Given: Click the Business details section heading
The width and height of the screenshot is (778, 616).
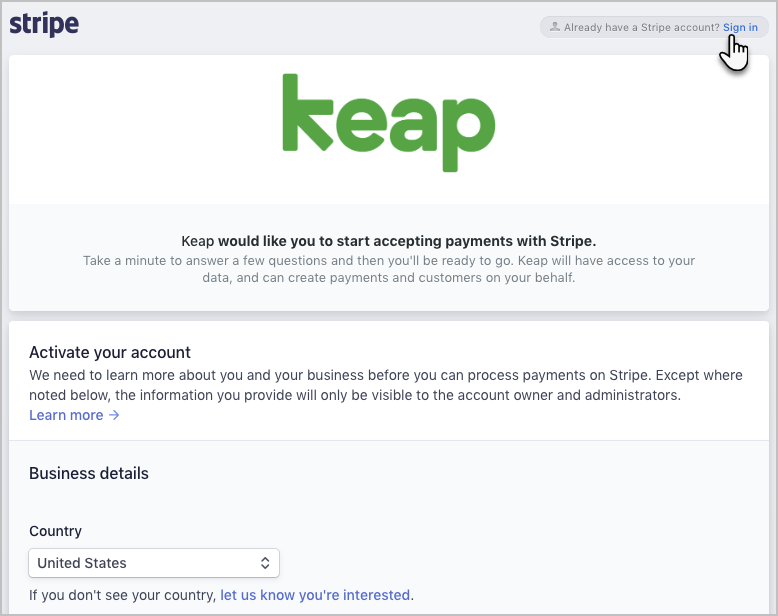Looking at the screenshot, I should tap(89, 473).
